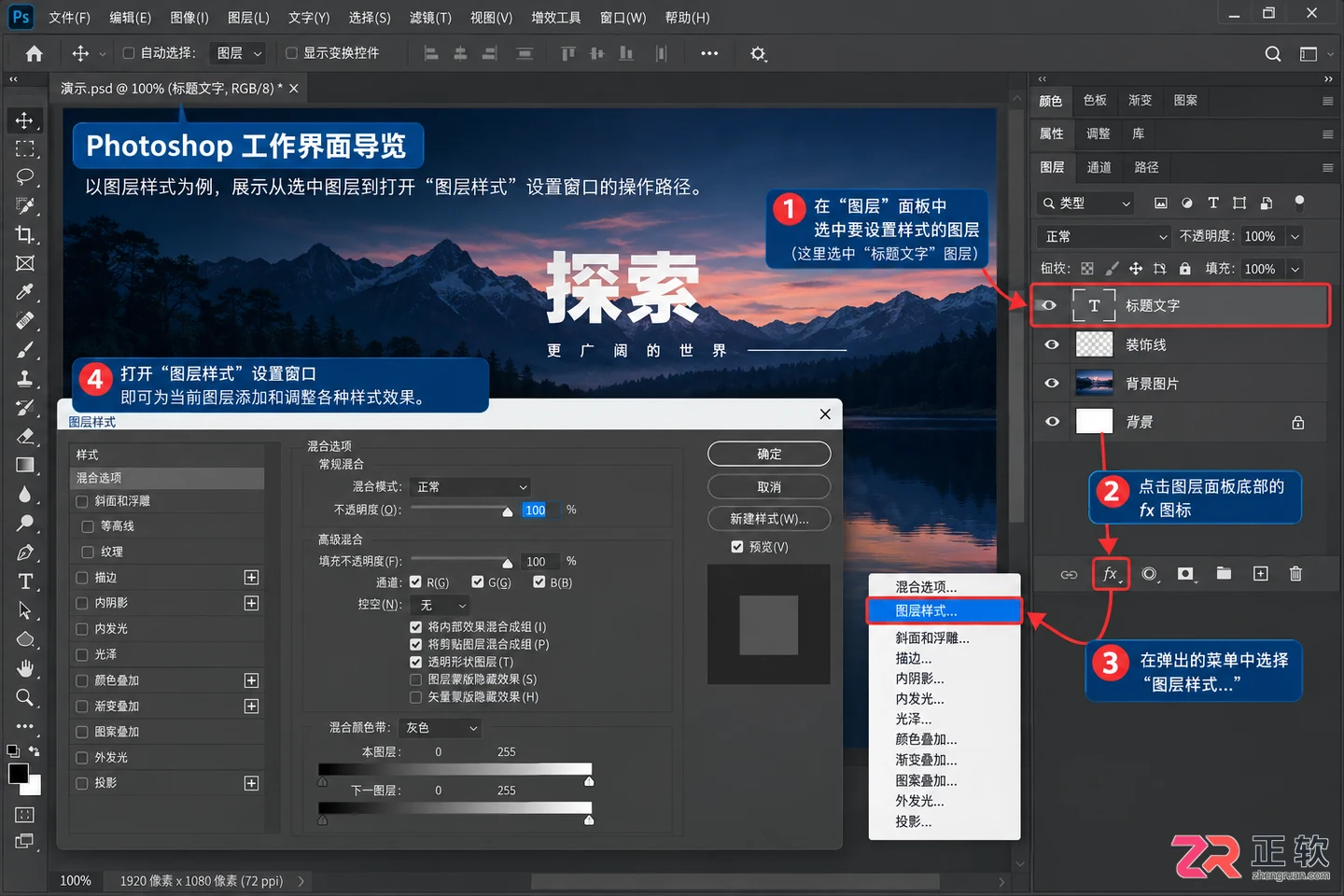Select the Horizontal Type tool
The width and height of the screenshot is (1344, 896).
click(x=24, y=581)
